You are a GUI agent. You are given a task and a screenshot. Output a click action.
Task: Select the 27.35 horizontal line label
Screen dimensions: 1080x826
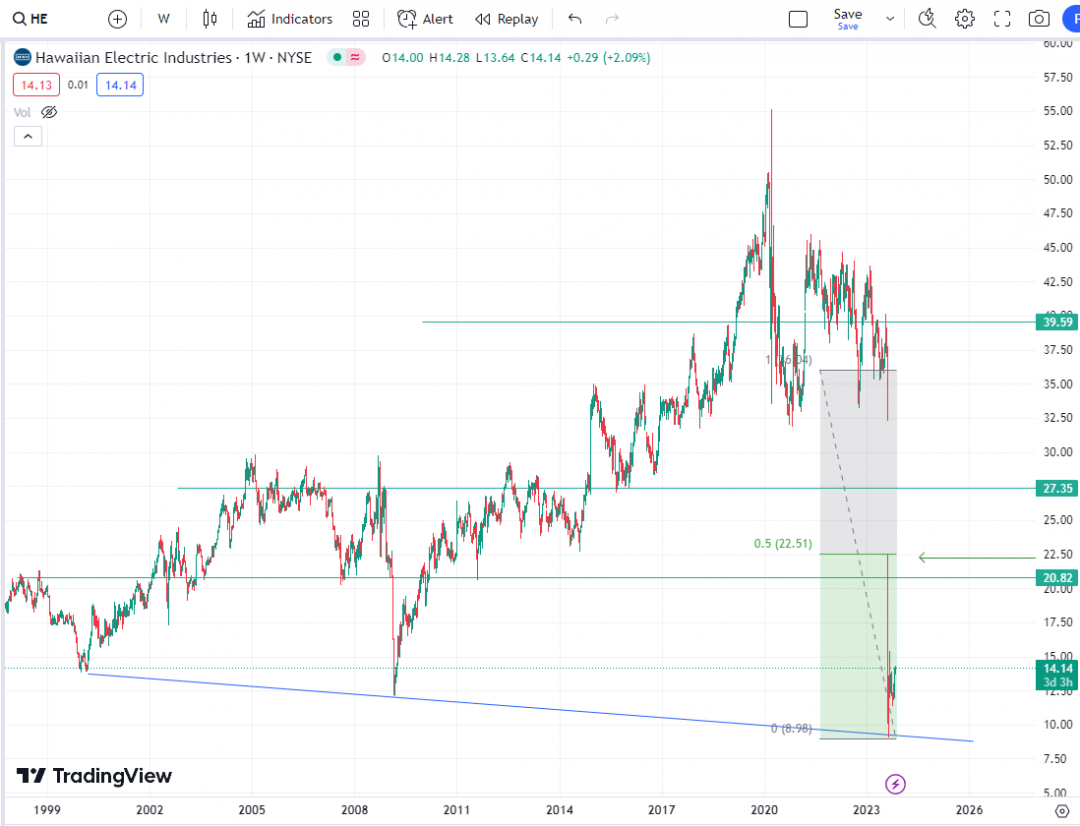click(1057, 488)
